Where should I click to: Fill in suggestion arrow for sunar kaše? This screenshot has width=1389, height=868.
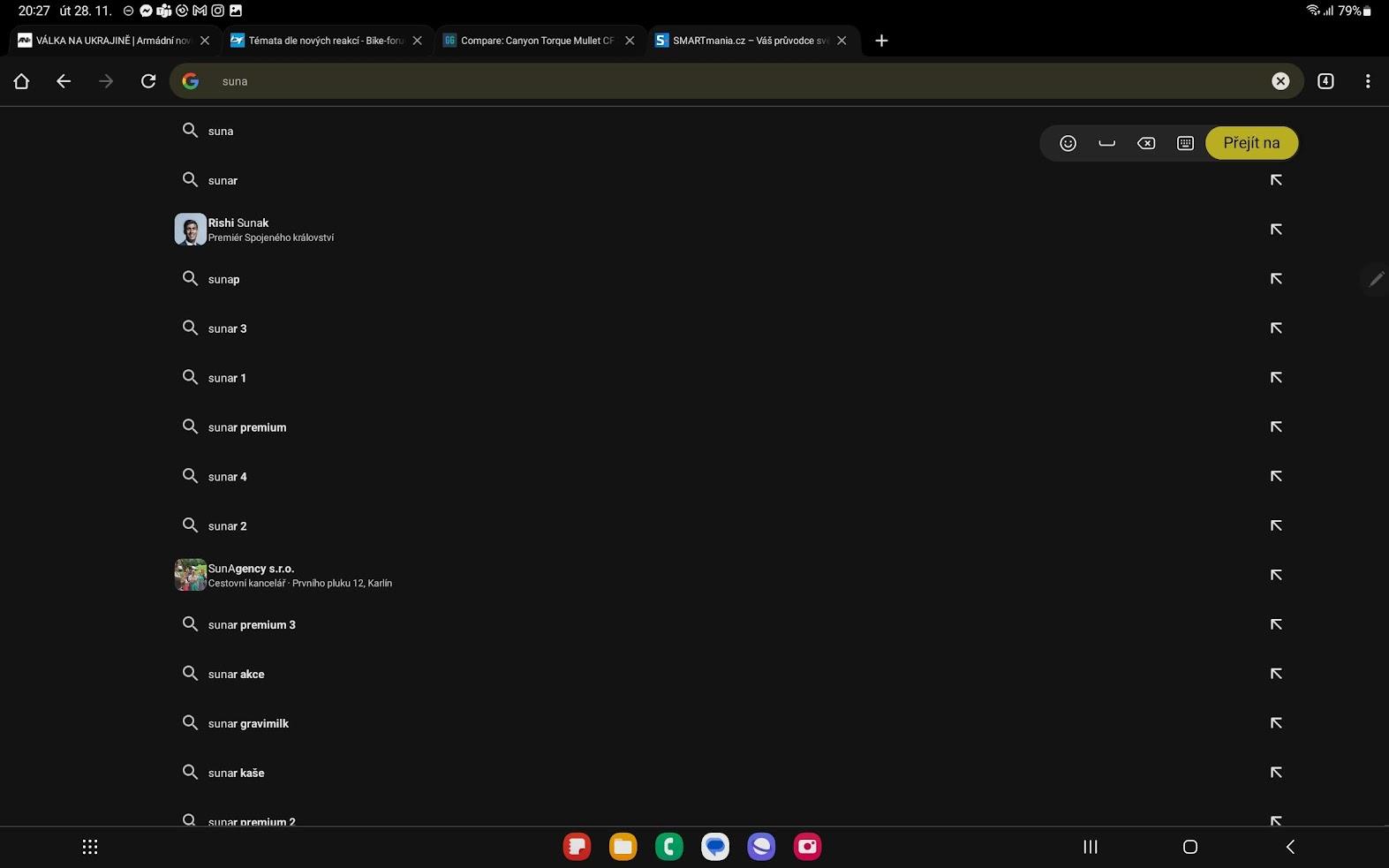click(1276, 773)
